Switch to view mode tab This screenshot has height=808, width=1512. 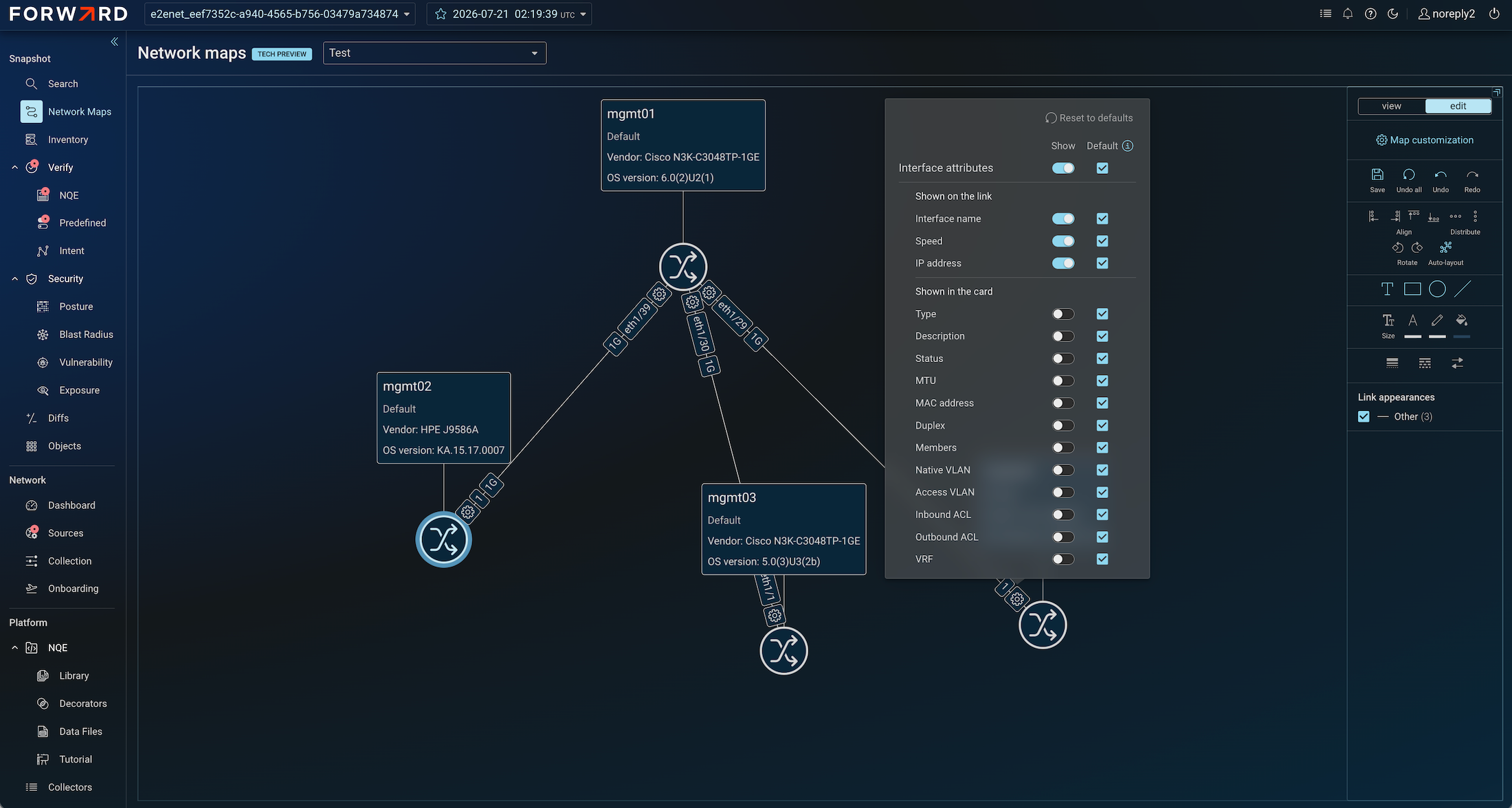pyautogui.click(x=1392, y=106)
